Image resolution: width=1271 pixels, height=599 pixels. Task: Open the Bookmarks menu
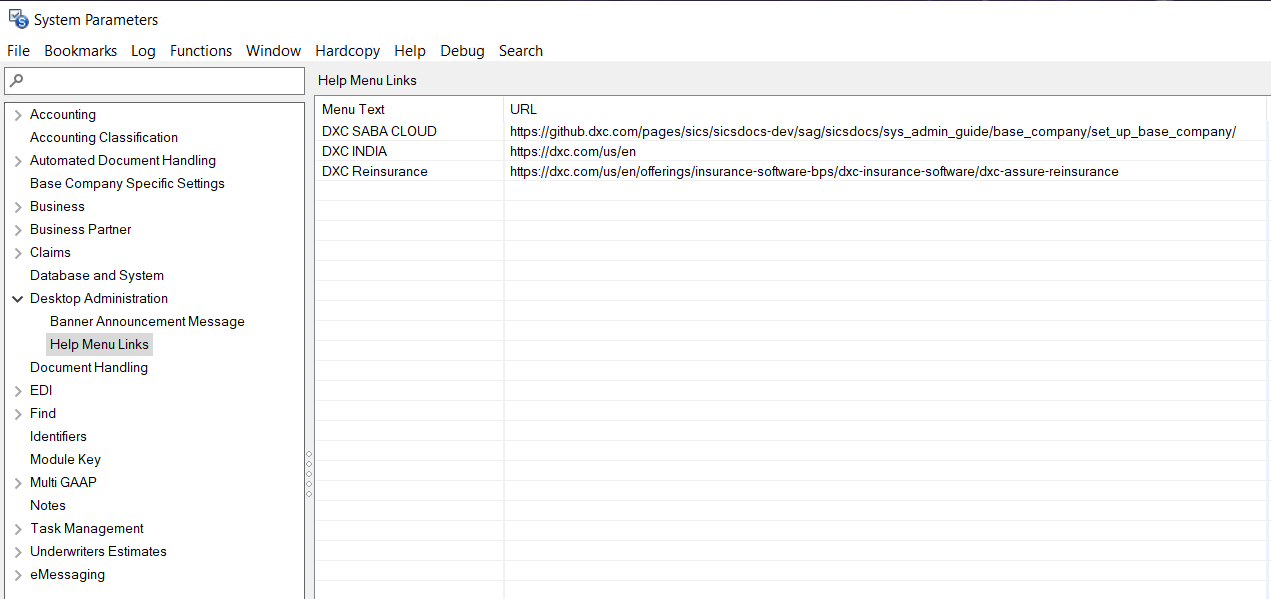pos(80,51)
